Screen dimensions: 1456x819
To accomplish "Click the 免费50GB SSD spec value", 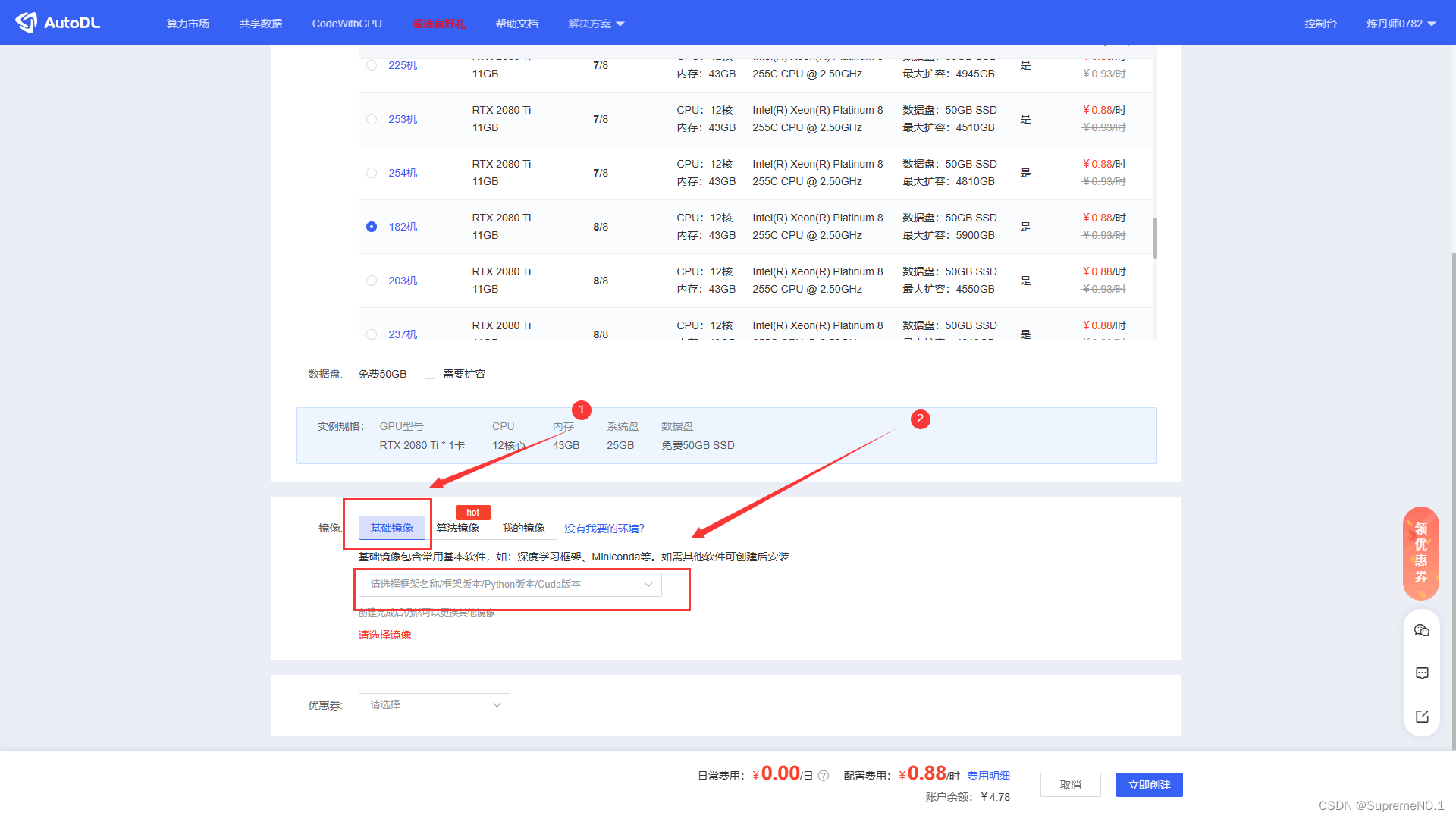I will click(698, 445).
